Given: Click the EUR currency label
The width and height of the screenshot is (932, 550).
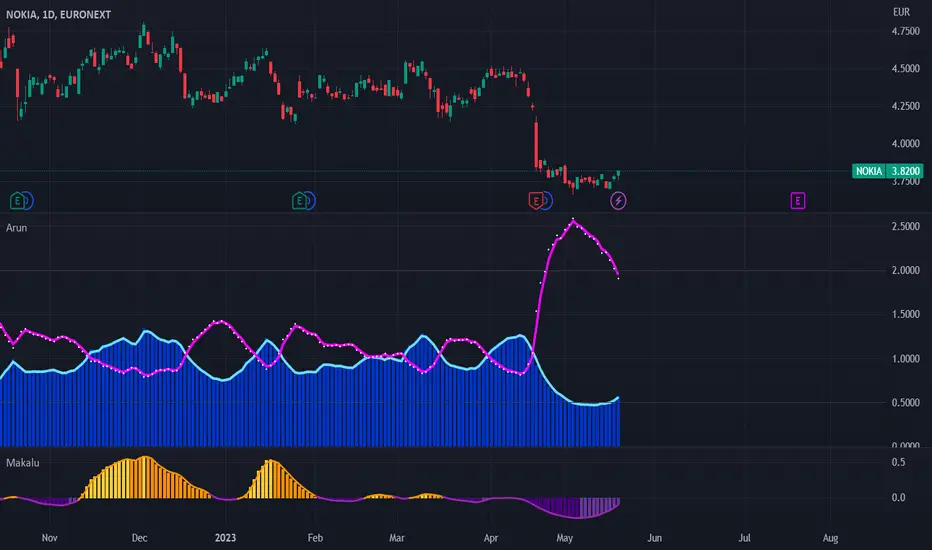Looking at the screenshot, I should point(901,12).
